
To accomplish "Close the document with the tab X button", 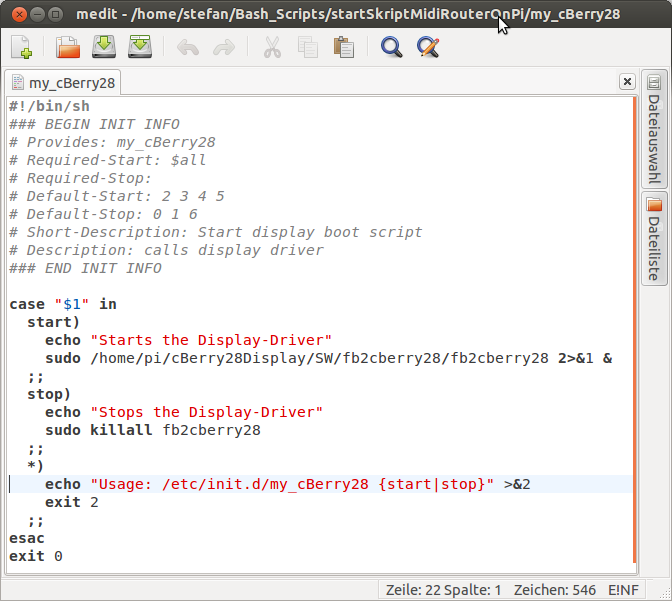I will (627, 81).
